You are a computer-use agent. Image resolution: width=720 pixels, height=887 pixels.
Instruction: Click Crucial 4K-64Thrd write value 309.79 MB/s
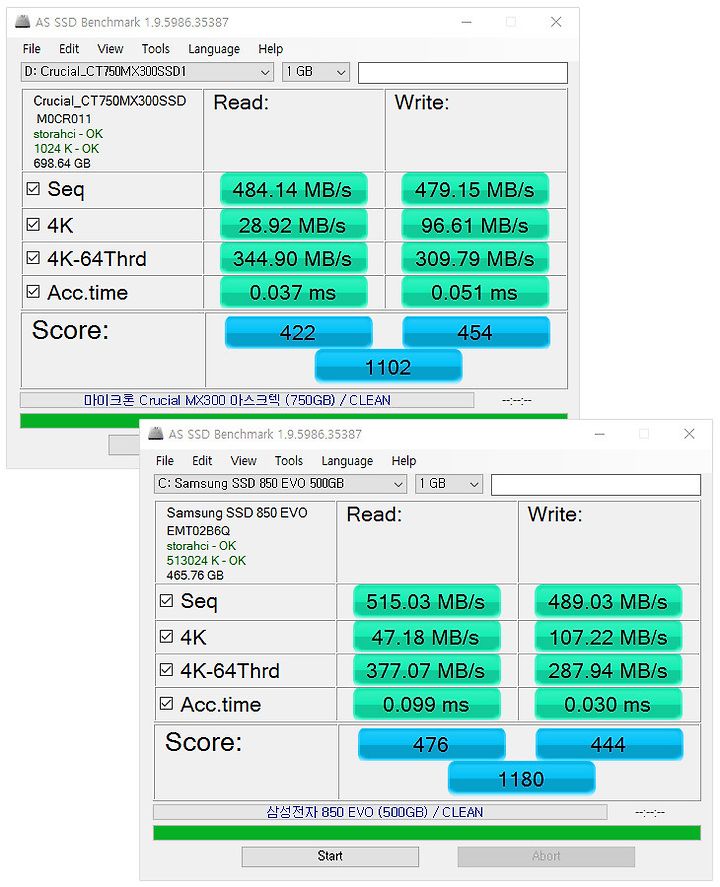(475, 258)
